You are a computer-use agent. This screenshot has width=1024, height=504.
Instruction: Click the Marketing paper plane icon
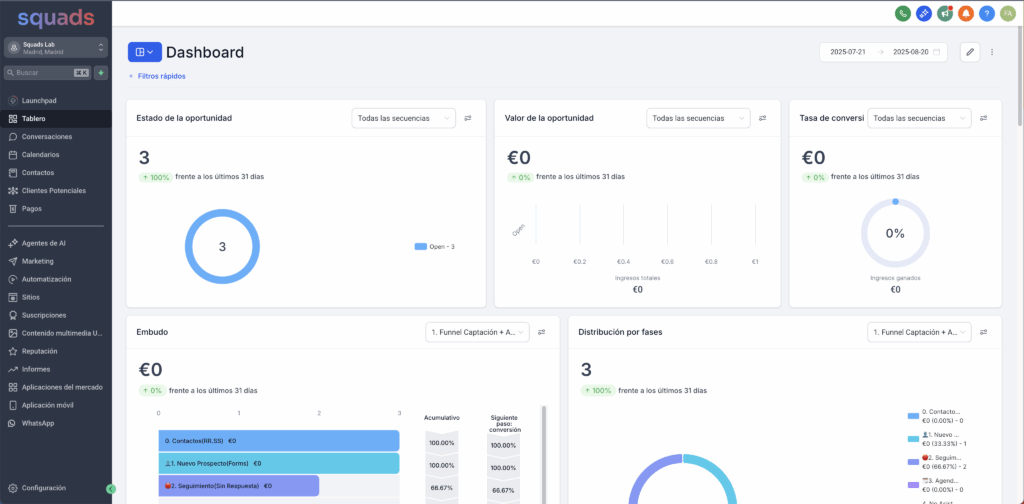tap(13, 261)
